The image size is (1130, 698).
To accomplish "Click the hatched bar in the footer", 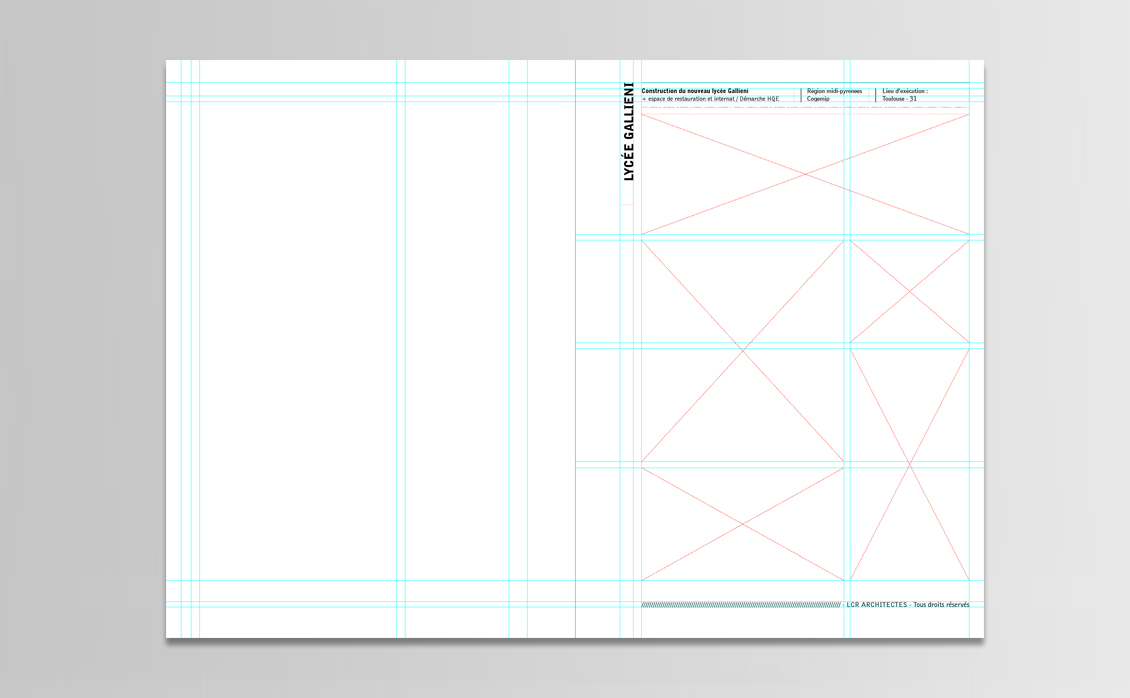I will 740,605.
